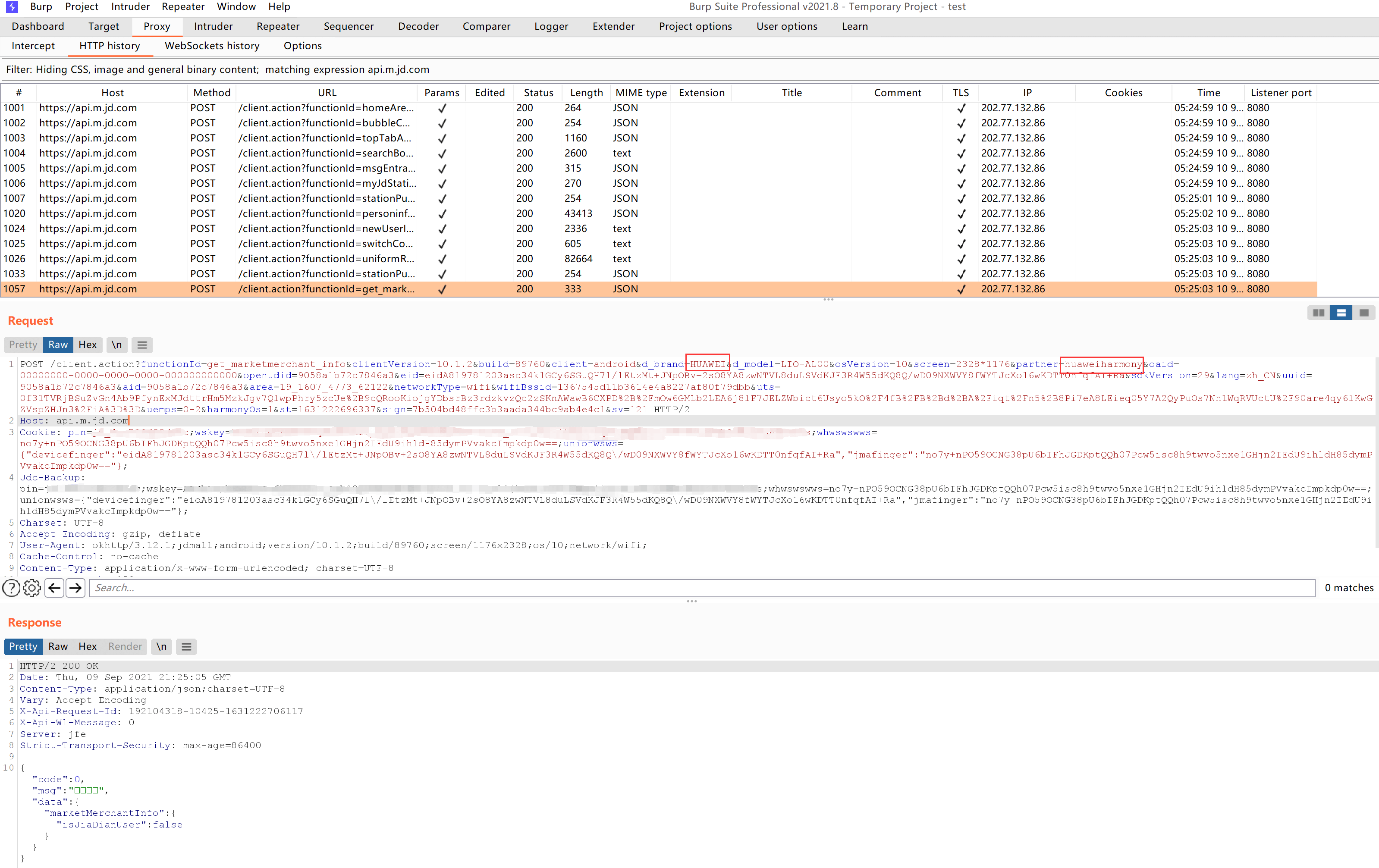Image resolution: width=1379 pixels, height=868 pixels.
Task: Sort history by URL column
Action: click(327, 93)
